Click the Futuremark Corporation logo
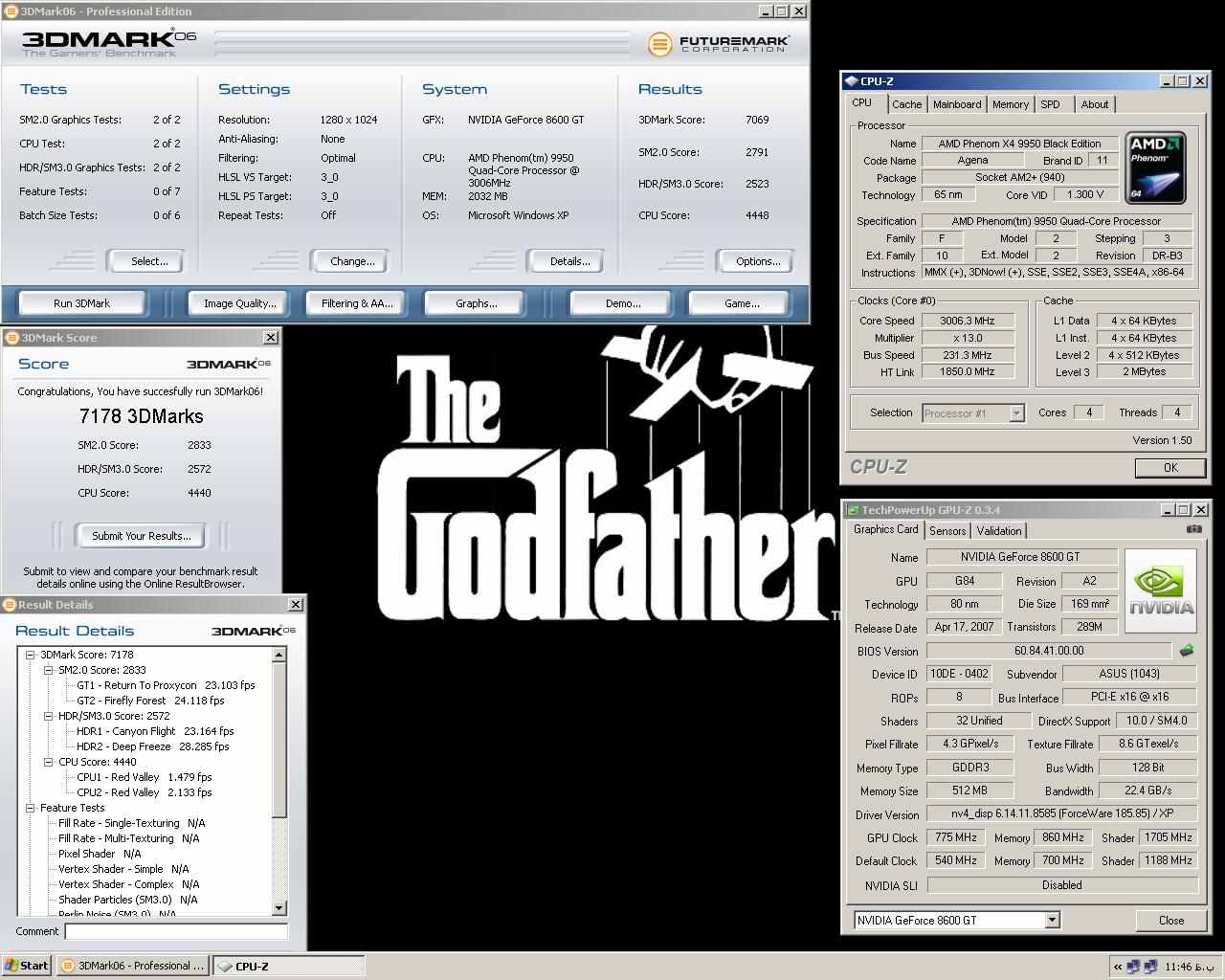This screenshot has height=980, width=1225. 719,44
